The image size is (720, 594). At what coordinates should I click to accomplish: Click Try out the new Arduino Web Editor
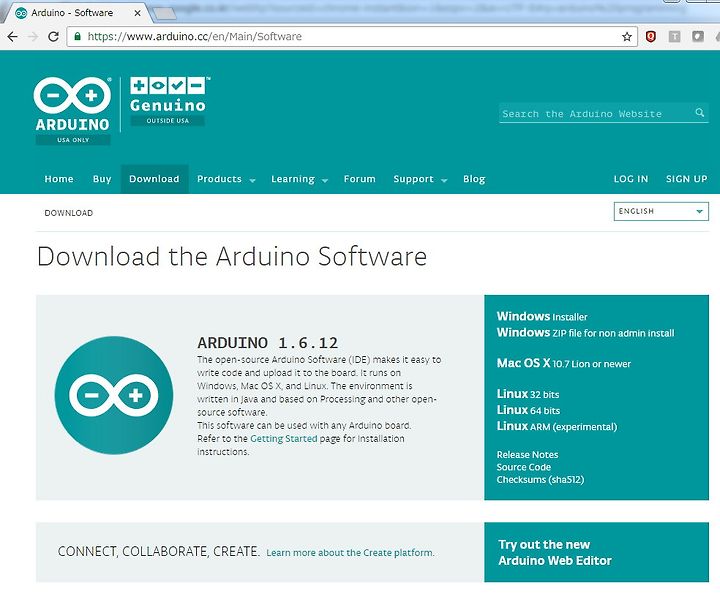(x=555, y=552)
